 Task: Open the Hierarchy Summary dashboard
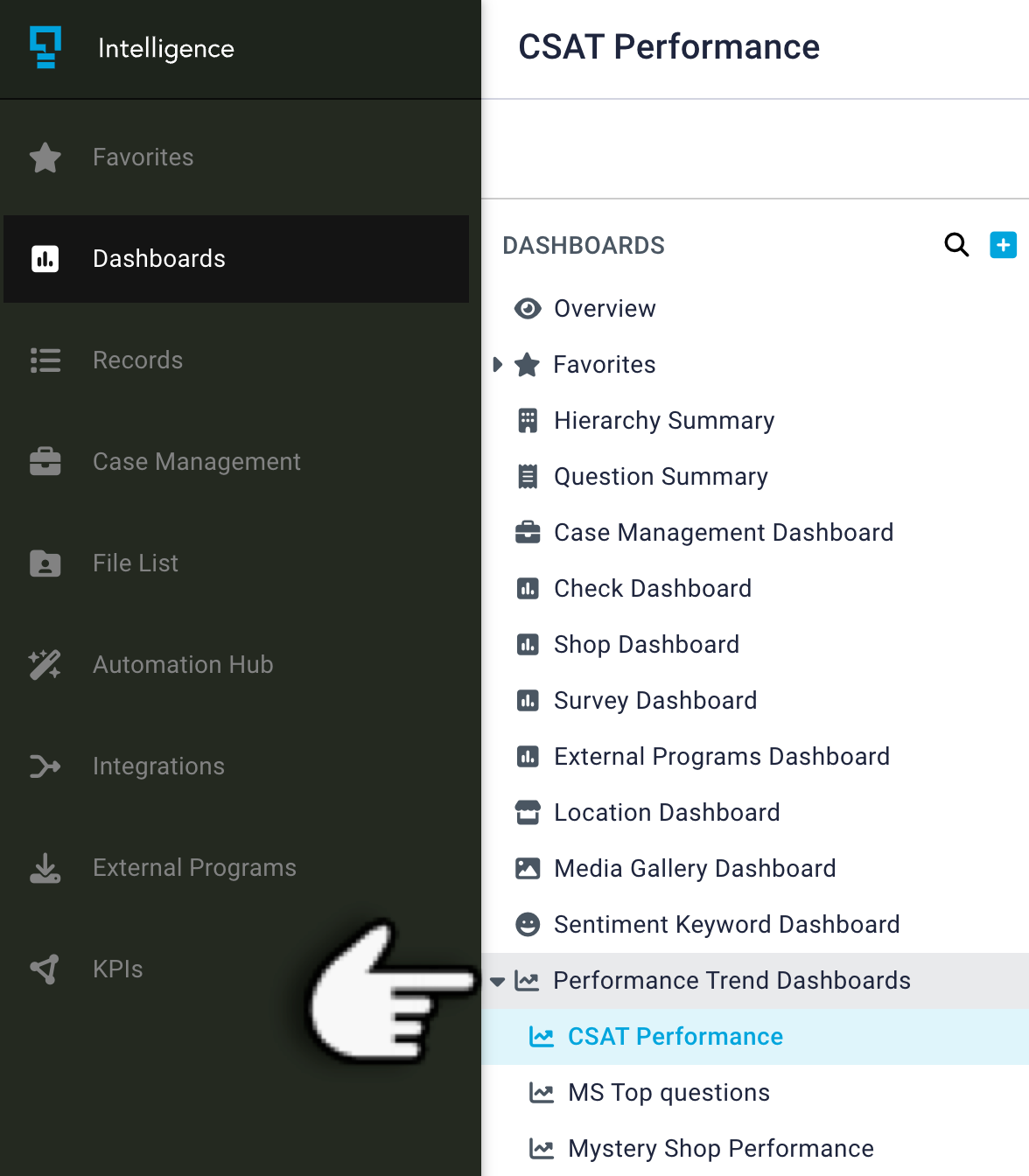point(663,421)
